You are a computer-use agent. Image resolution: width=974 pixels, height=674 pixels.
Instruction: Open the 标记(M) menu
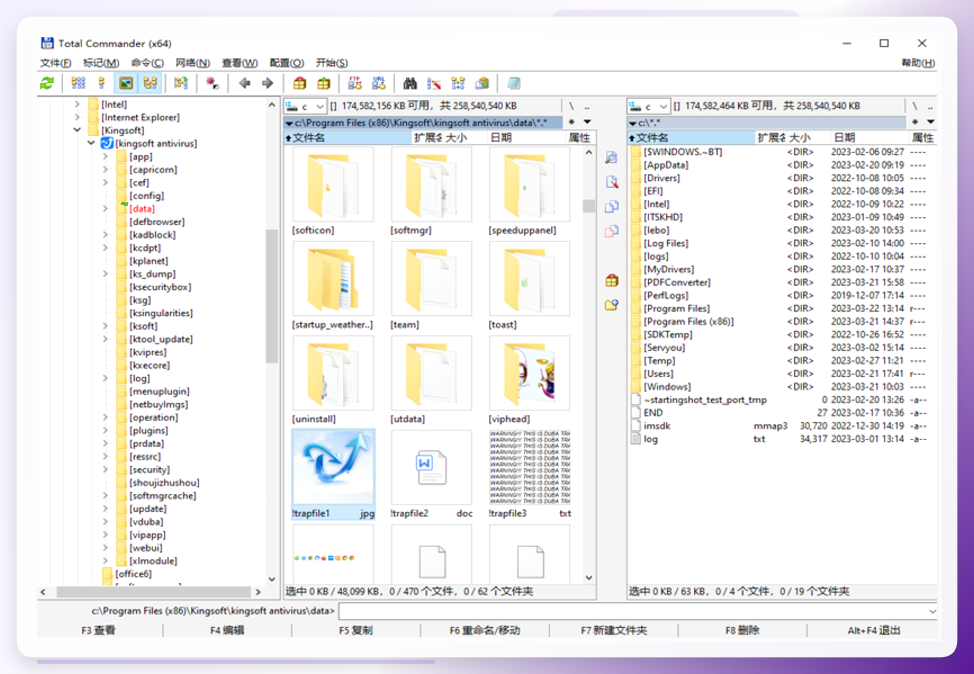coord(101,63)
